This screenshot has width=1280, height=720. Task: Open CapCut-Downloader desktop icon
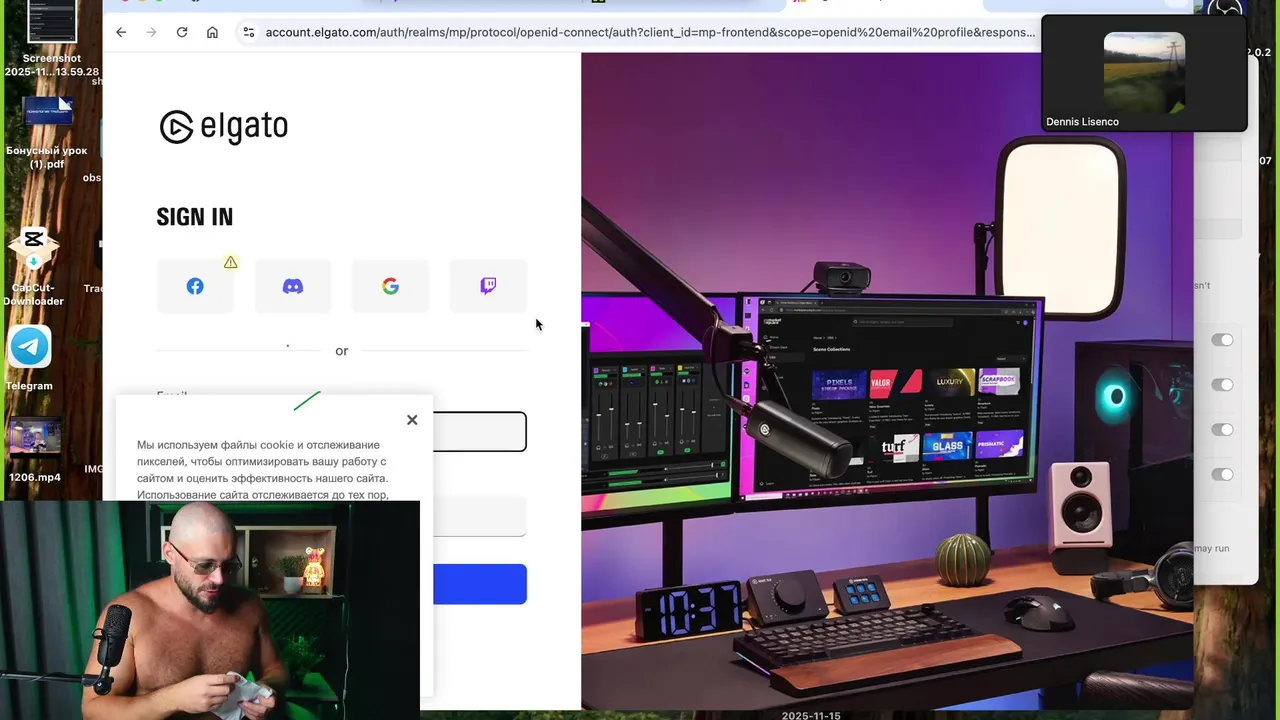point(33,268)
